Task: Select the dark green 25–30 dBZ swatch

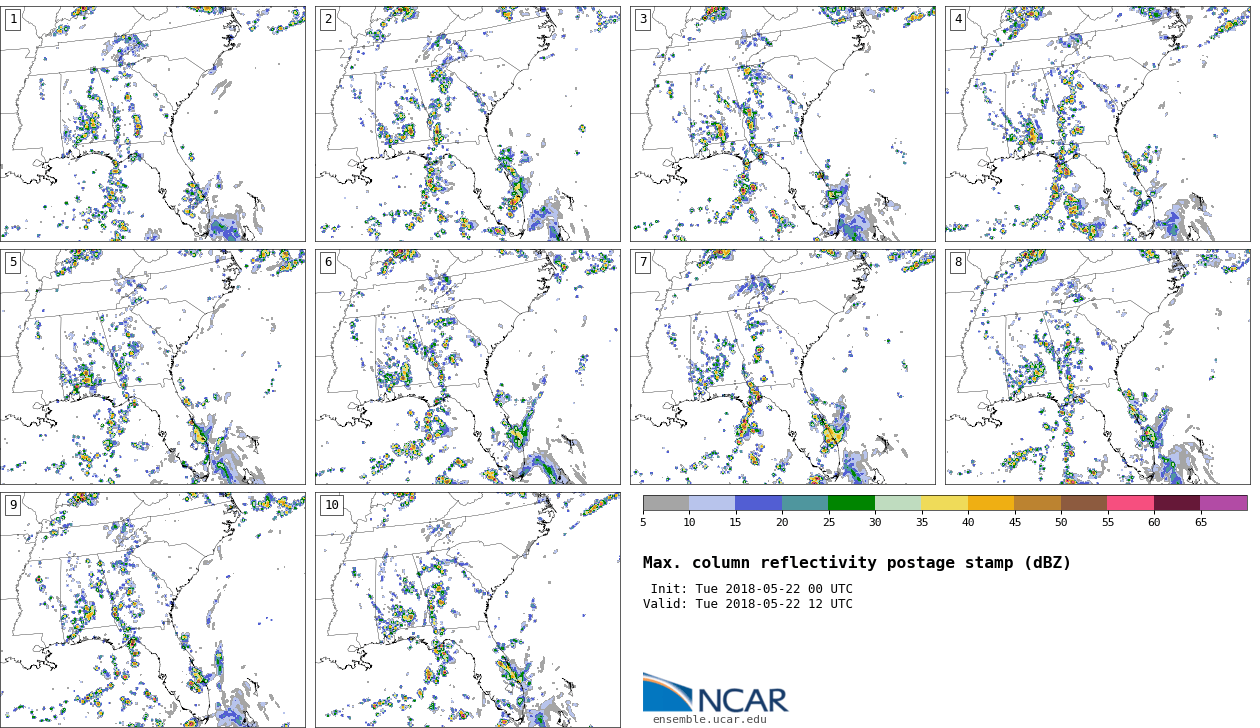Action: (851, 504)
